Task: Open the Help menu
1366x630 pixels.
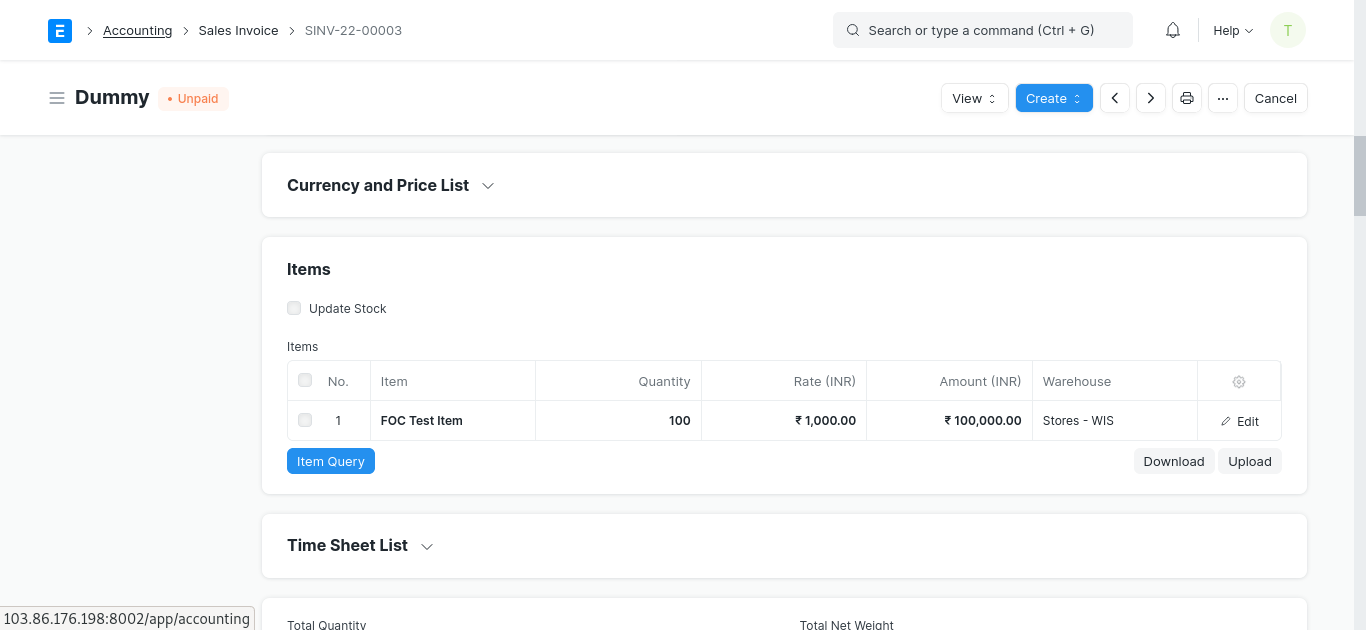Action: [1233, 31]
